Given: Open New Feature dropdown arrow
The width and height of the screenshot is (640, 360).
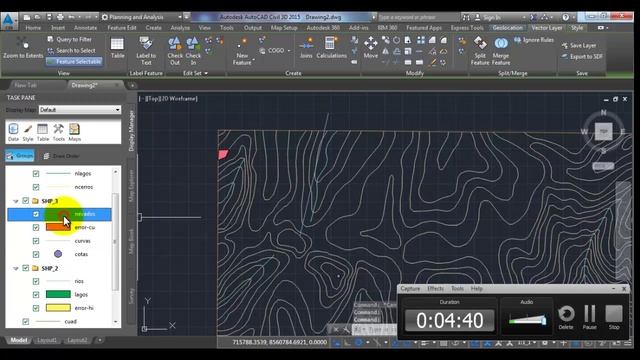Looking at the screenshot, I should [253, 60].
